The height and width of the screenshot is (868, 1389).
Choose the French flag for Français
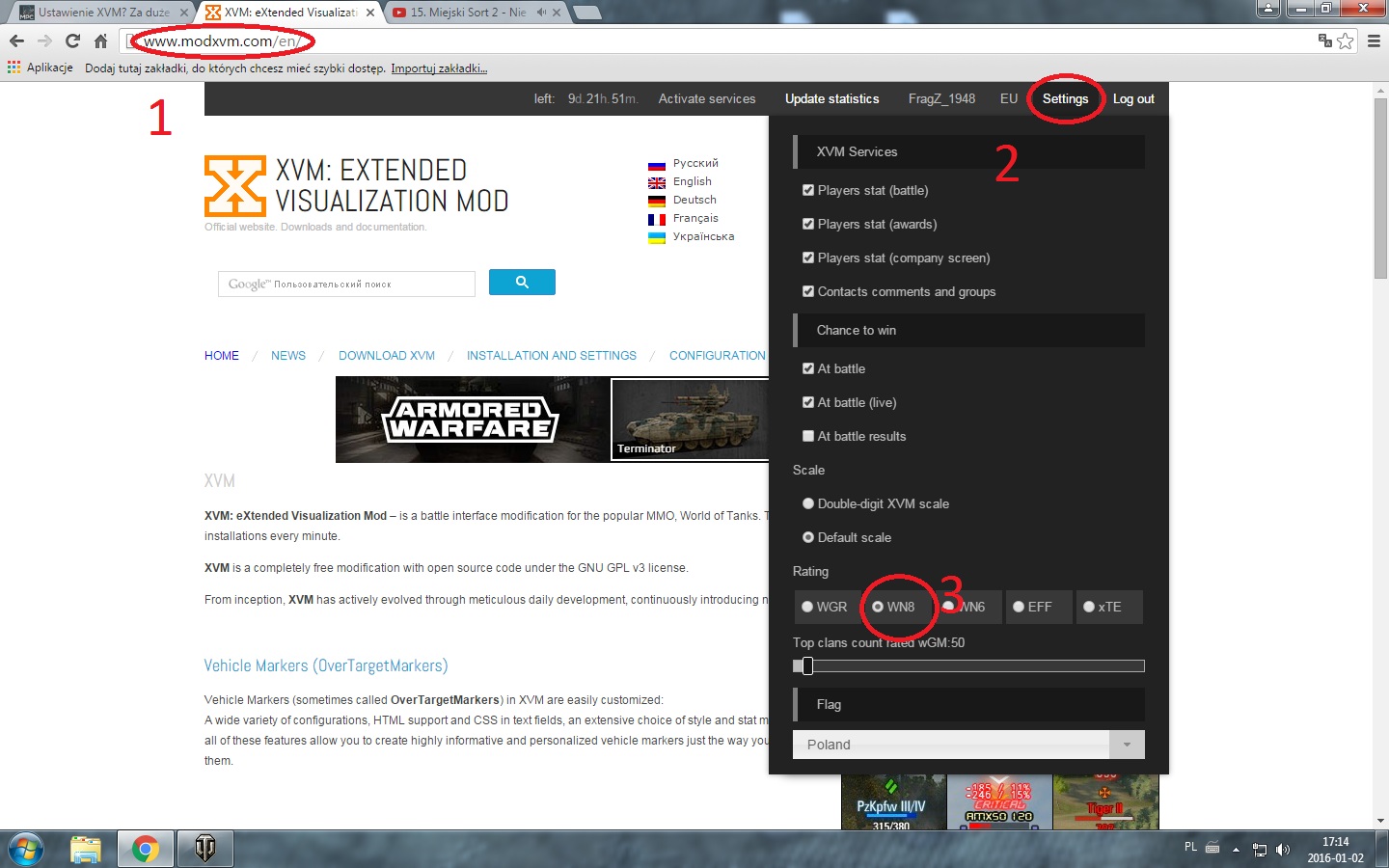pyautogui.click(x=657, y=219)
